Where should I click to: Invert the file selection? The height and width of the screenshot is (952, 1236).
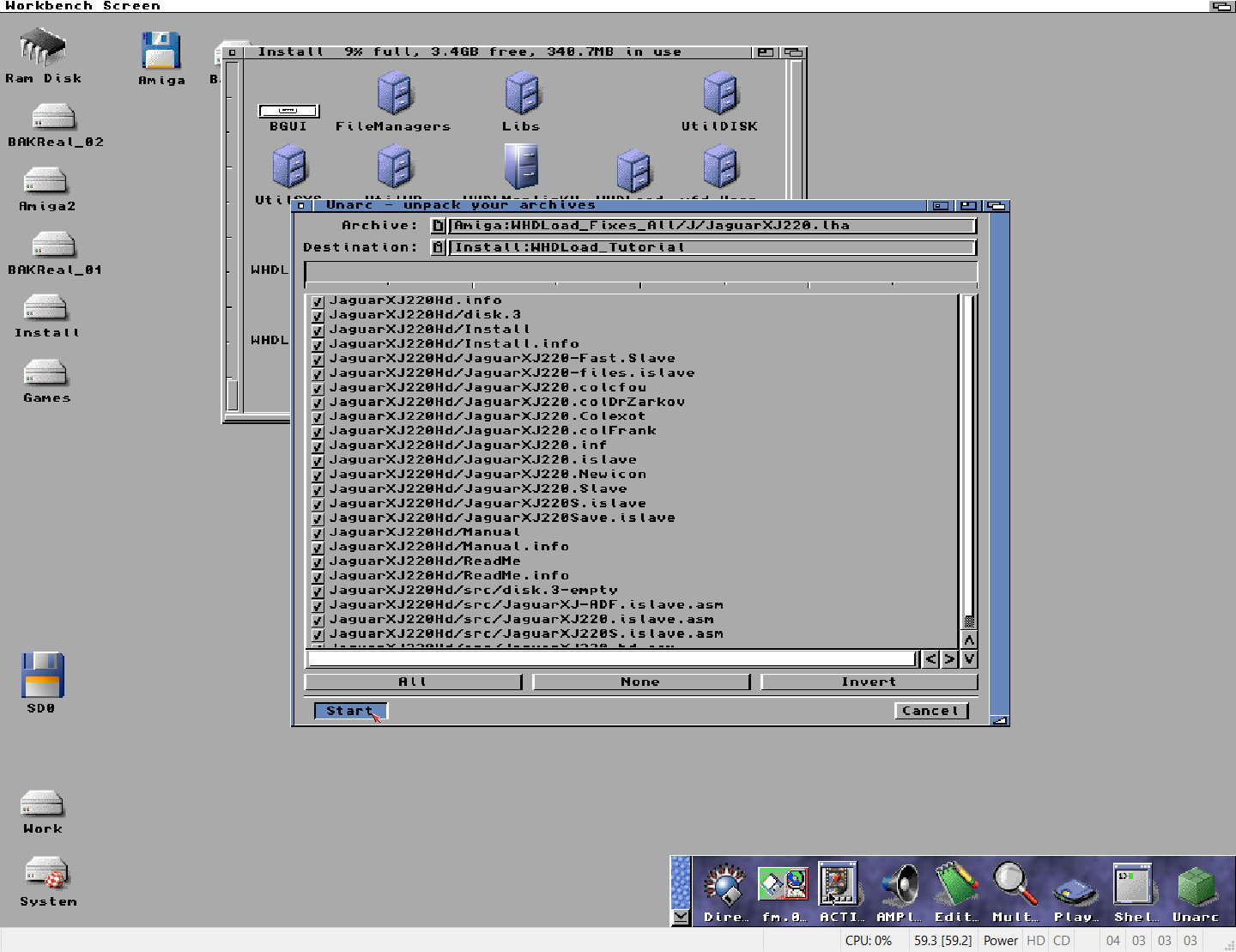[x=869, y=682]
